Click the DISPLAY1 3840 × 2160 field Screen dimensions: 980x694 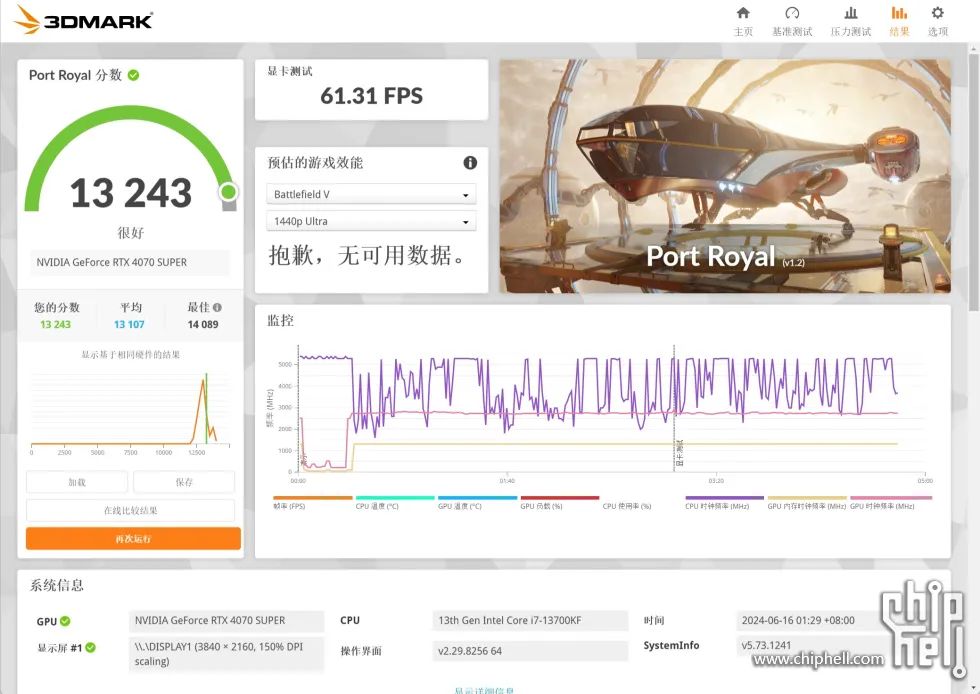(x=226, y=654)
